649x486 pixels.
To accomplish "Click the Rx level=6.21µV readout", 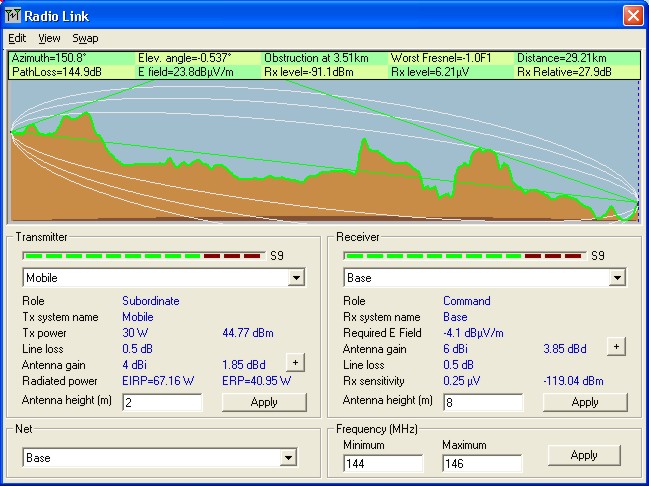I will tap(430, 72).
